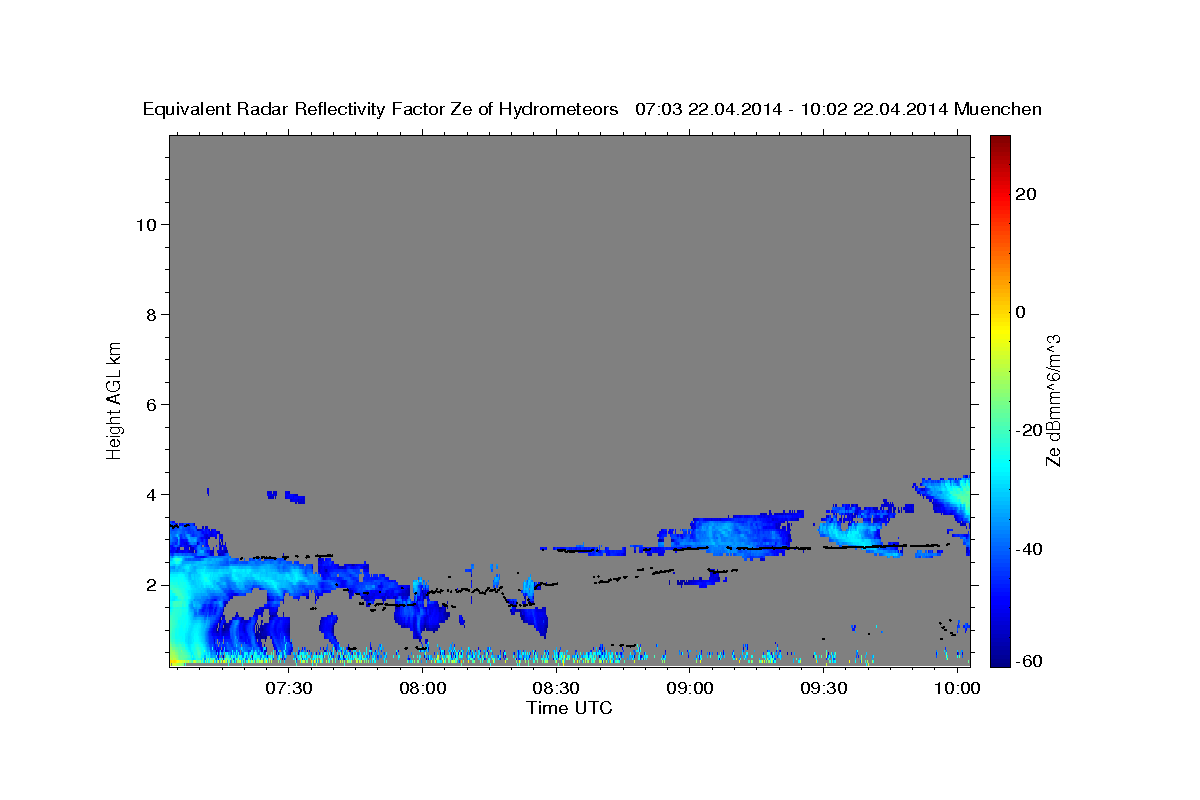Click the 07:30 time tick label
This screenshot has height=800, width=1200.
pyautogui.click(x=289, y=690)
